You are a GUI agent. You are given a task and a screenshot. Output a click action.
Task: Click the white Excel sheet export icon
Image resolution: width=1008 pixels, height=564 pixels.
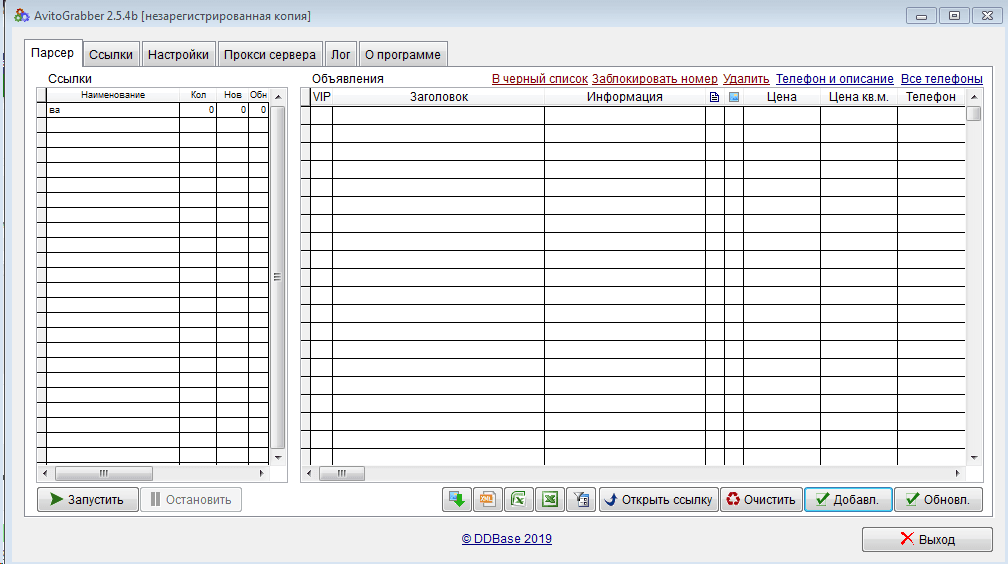[518, 500]
